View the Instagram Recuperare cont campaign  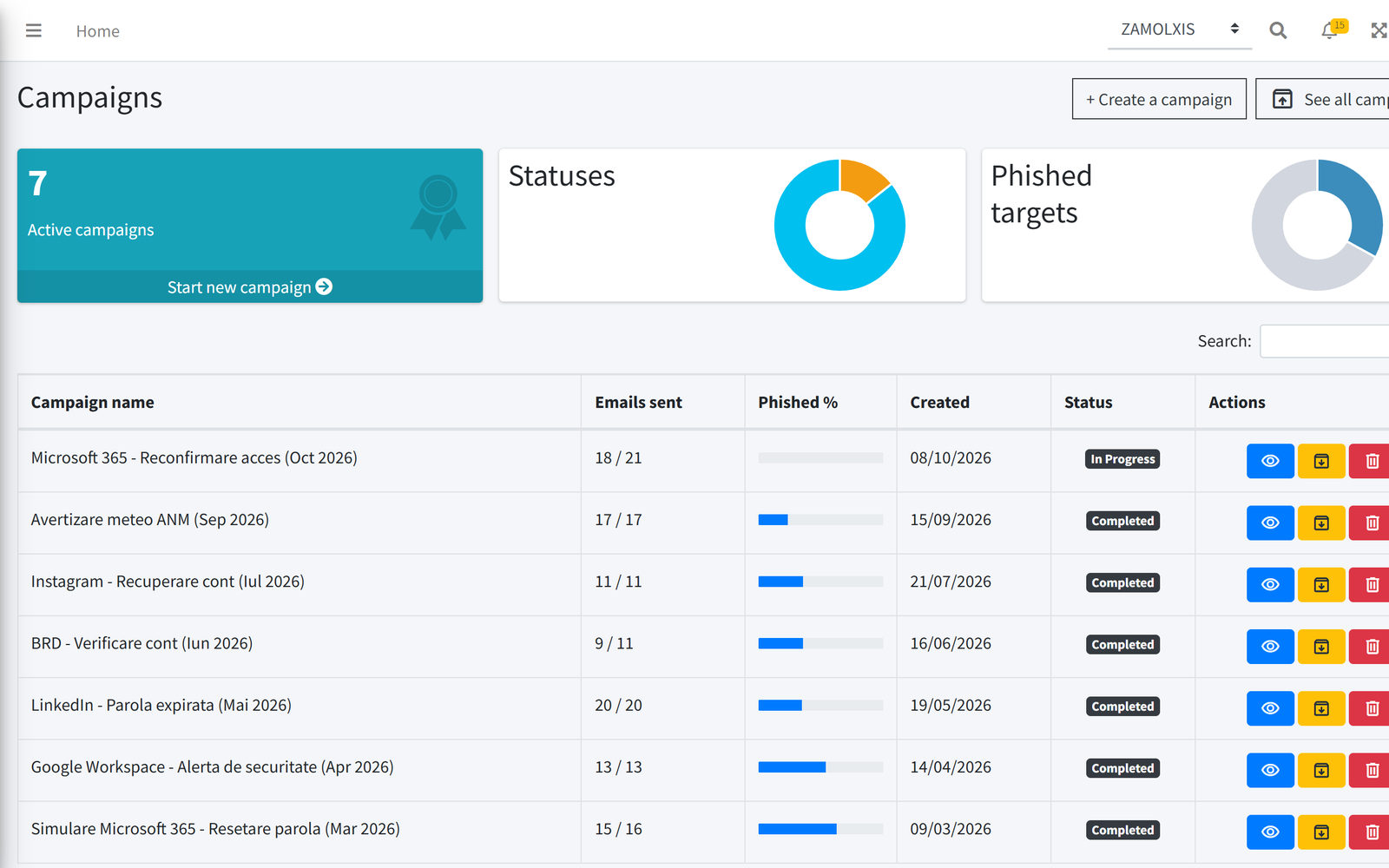pos(1270,585)
